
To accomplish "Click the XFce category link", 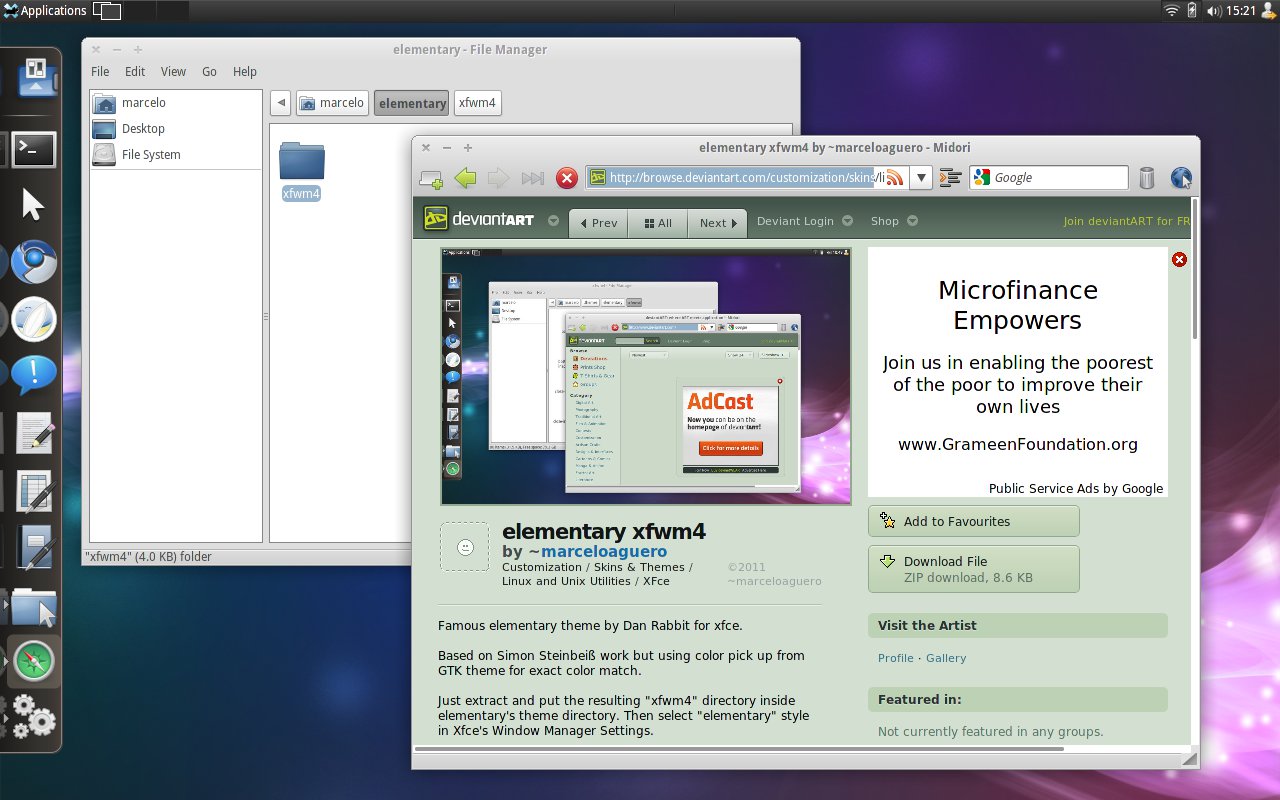I will [x=656, y=581].
